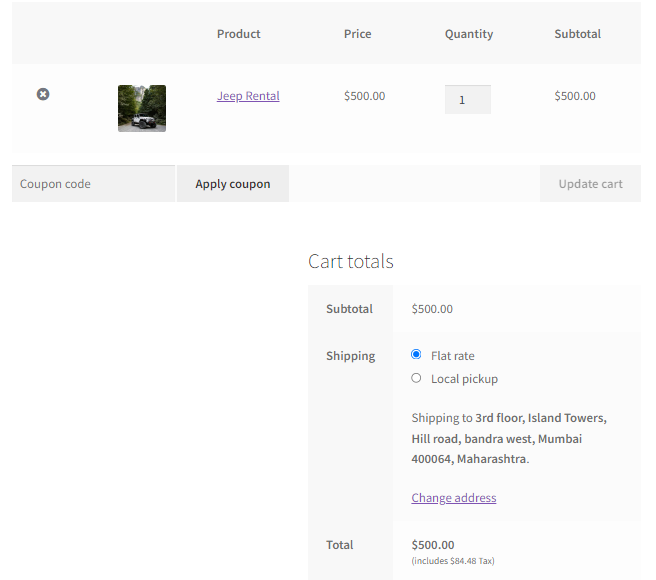Click the Cart totals heading
Viewport: 656px width, 580px height.
point(351,261)
